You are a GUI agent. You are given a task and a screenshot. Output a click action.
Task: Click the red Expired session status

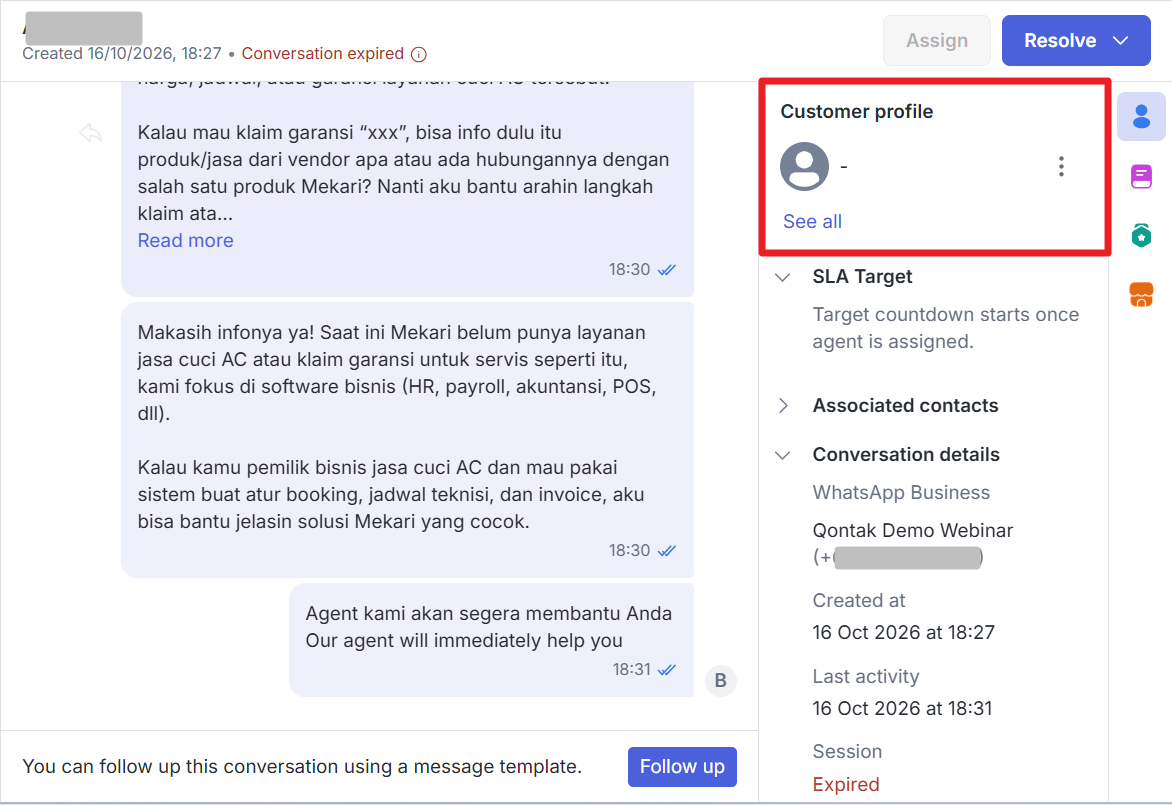coord(845,784)
